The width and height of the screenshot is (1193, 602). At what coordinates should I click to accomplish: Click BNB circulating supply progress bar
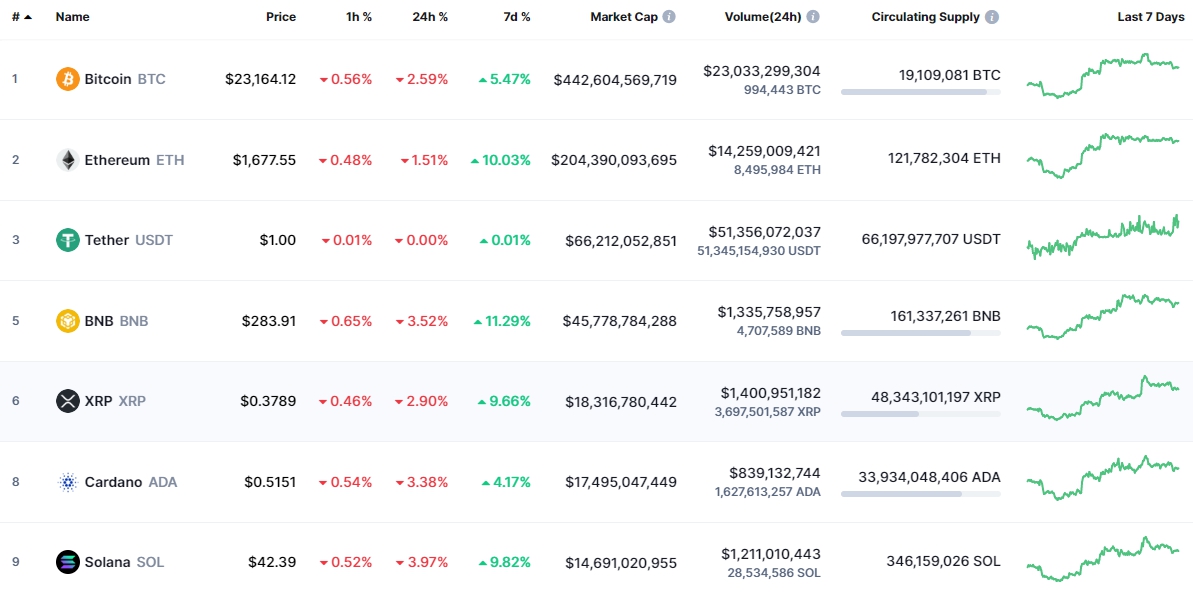click(921, 333)
